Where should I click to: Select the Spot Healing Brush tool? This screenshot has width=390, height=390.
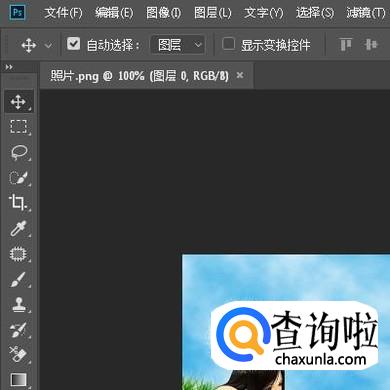tap(19, 254)
